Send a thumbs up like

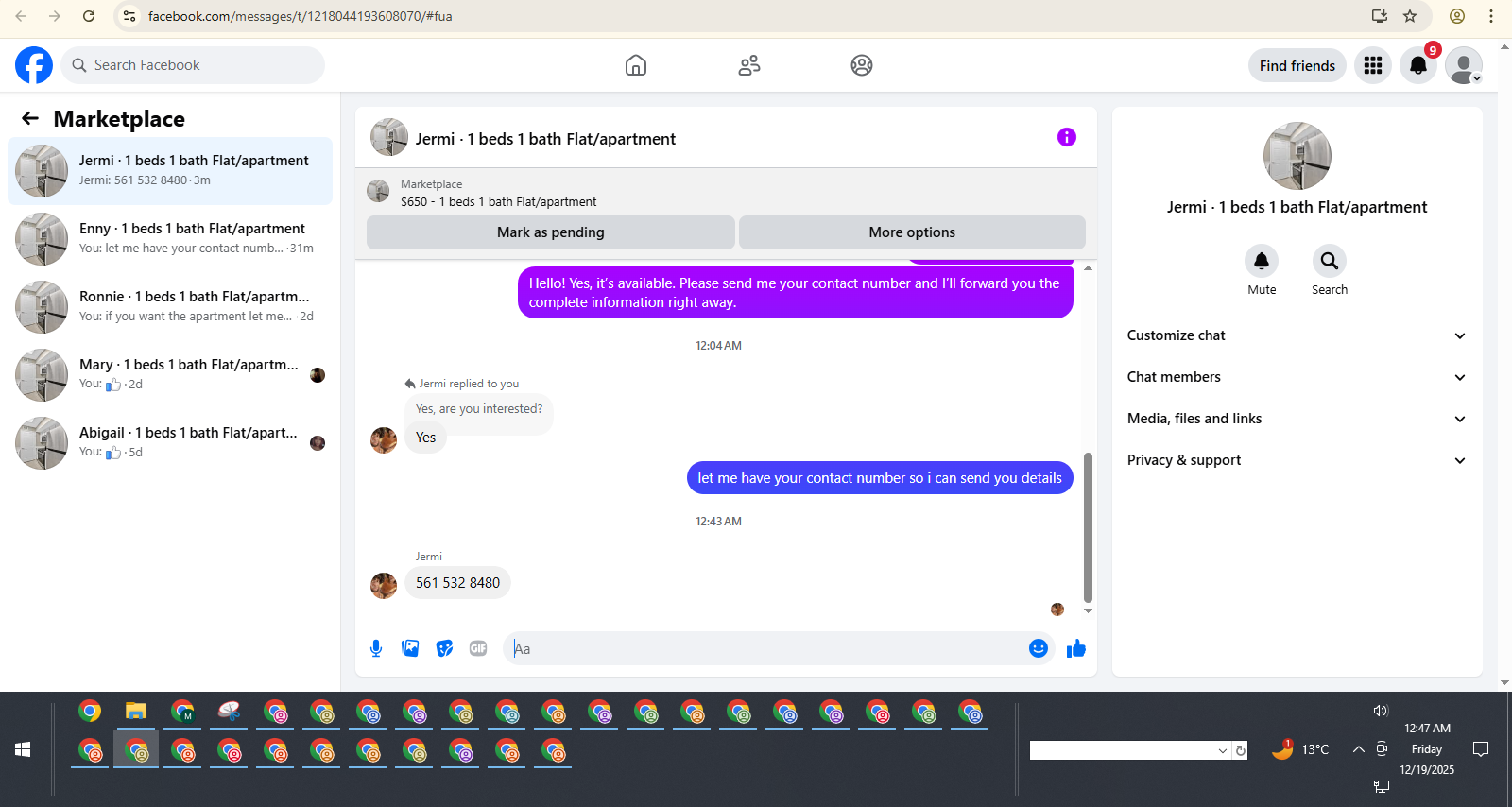click(x=1076, y=648)
